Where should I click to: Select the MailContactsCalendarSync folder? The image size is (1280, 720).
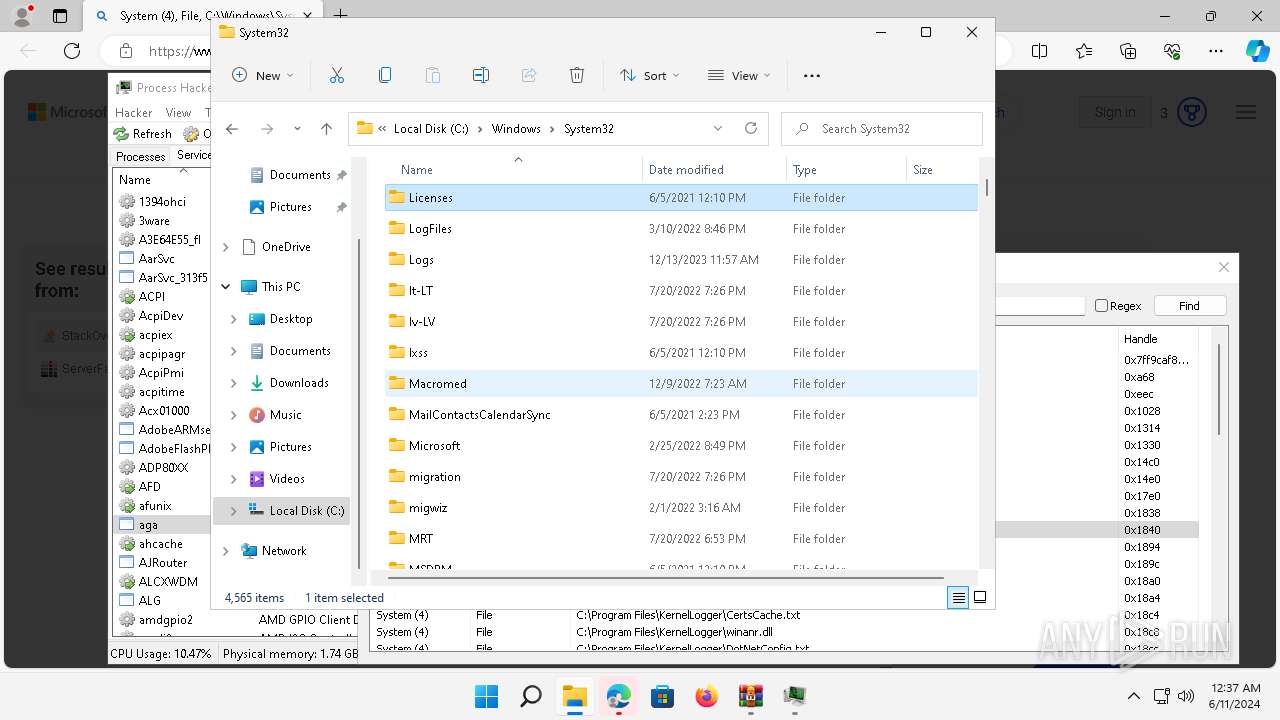pos(681,415)
